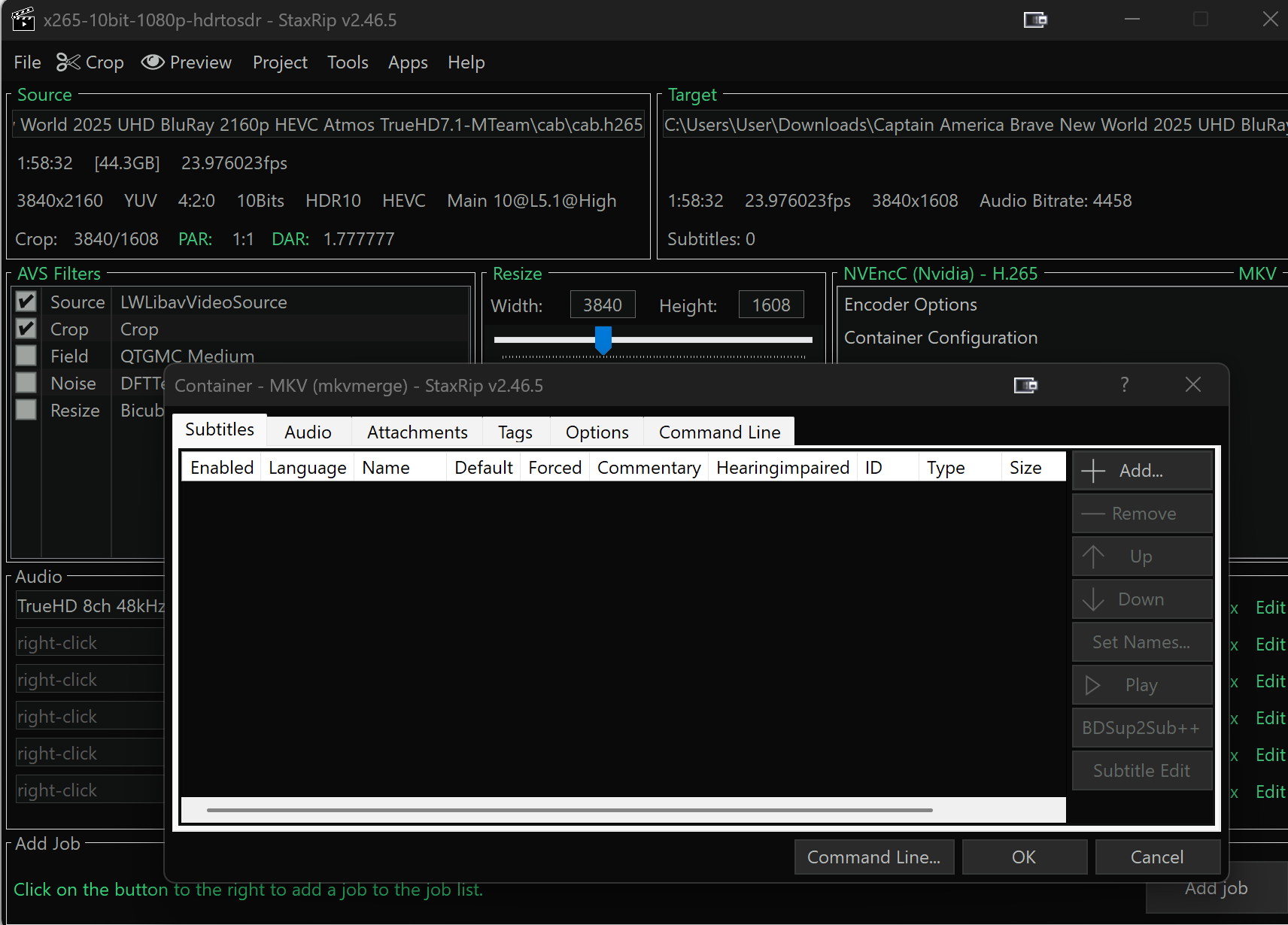Viewport: 1288px width, 925px height.
Task: Switch to the Attachments tab
Action: [x=417, y=432]
